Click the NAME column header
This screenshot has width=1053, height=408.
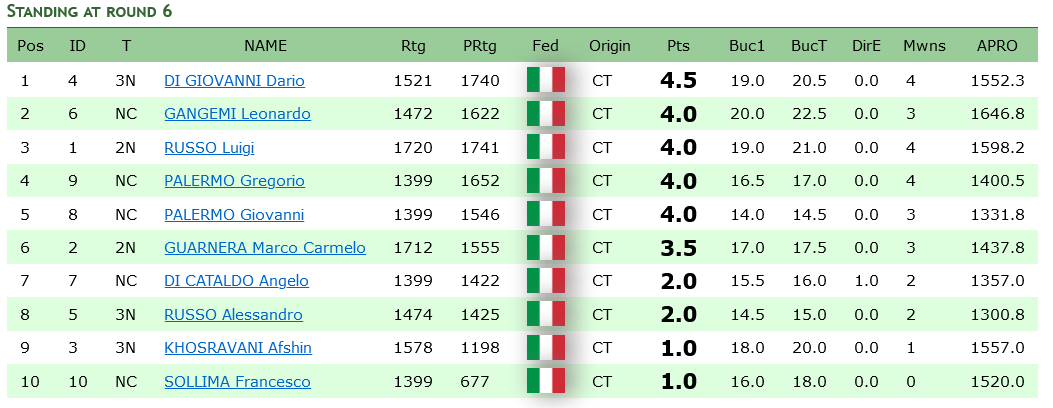coord(265,46)
